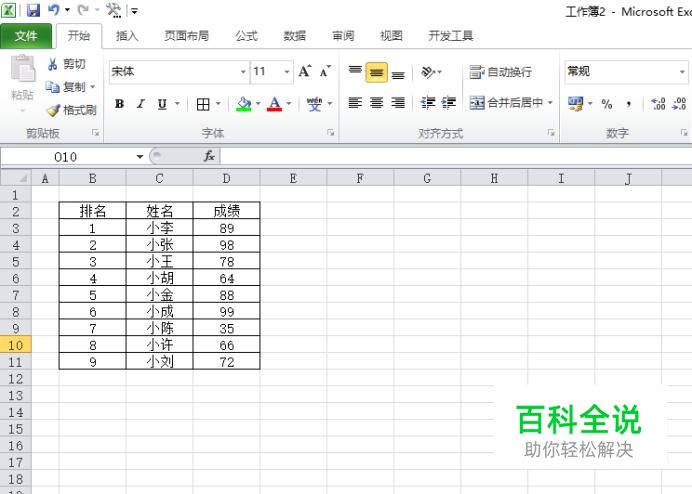The width and height of the screenshot is (692, 494).
Task: Open the Alignment group dialog launcher
Action: point(551,133)
